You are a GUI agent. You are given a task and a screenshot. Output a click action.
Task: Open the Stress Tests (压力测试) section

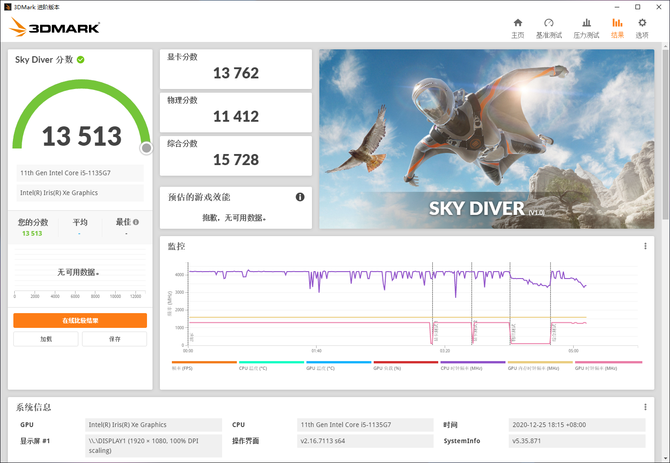click(586, 27)
